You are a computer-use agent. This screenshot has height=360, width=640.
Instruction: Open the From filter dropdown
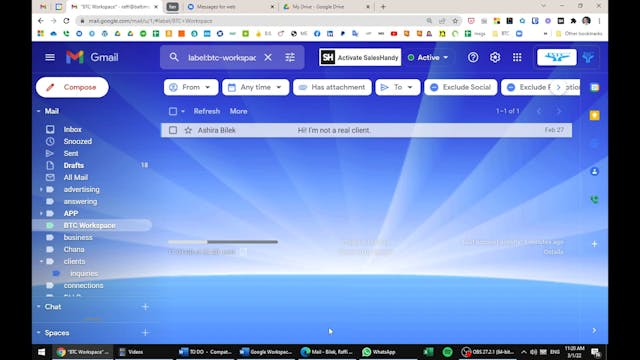tap(191, 87)
